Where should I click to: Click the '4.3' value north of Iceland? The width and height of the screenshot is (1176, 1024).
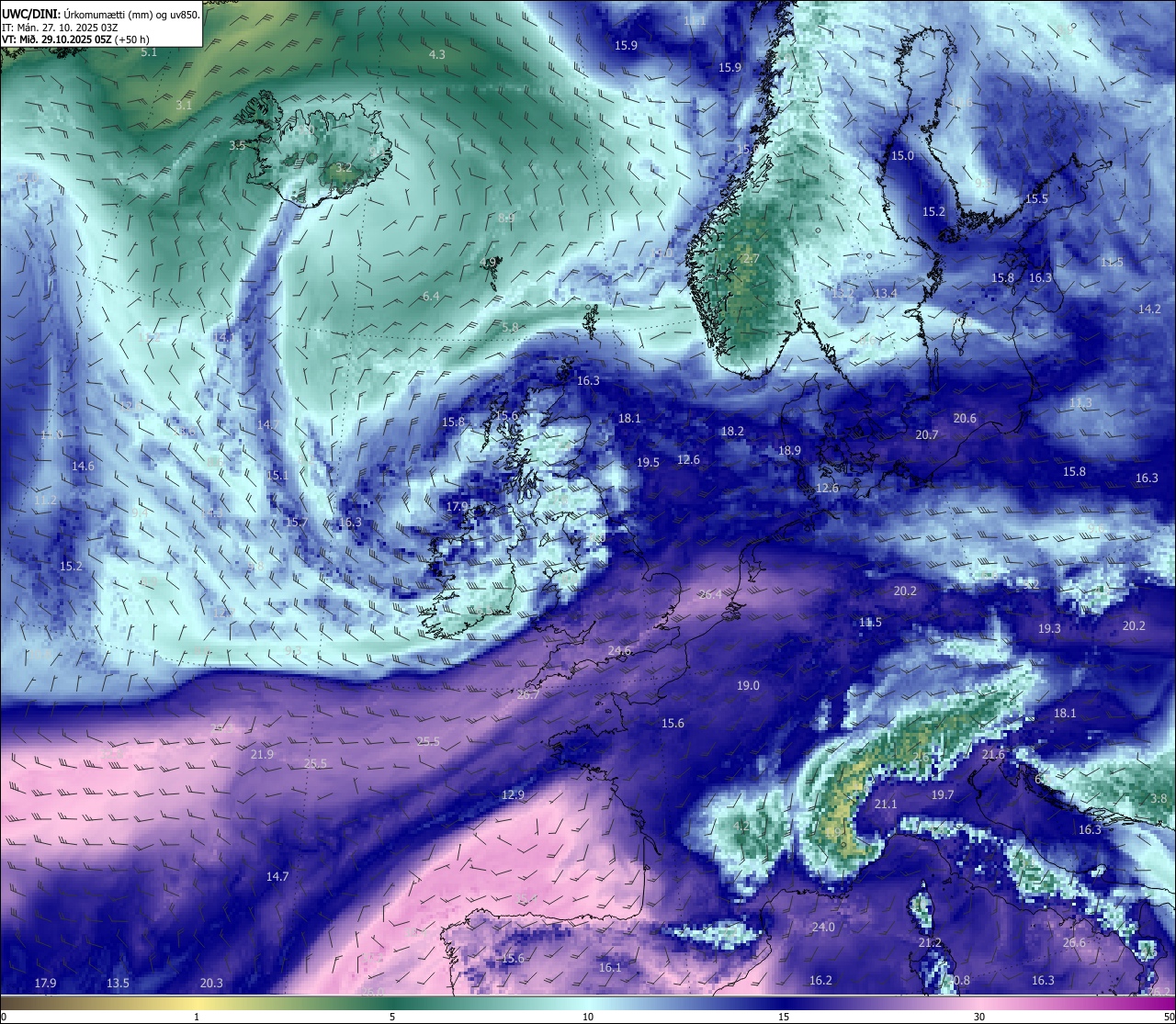click(x=437, y=55)
